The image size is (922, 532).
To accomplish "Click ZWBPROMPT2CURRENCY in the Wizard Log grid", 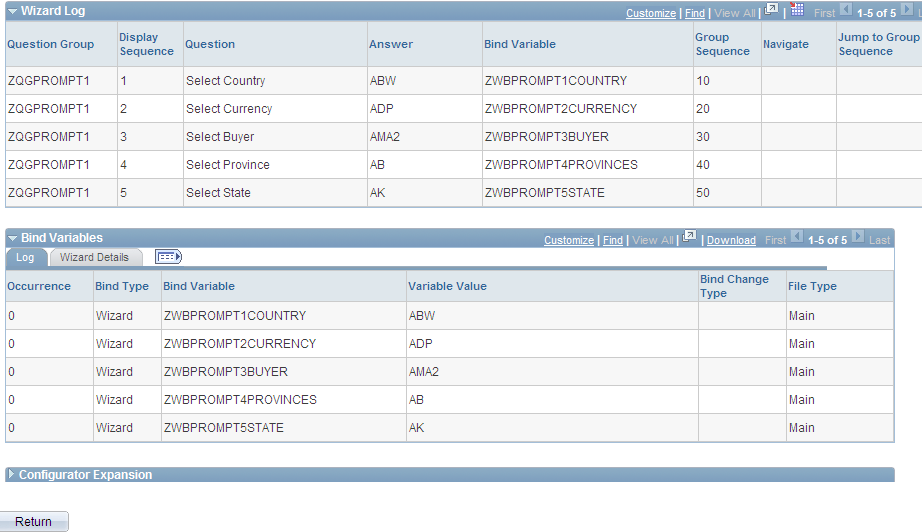I will [x=561, y=109].
